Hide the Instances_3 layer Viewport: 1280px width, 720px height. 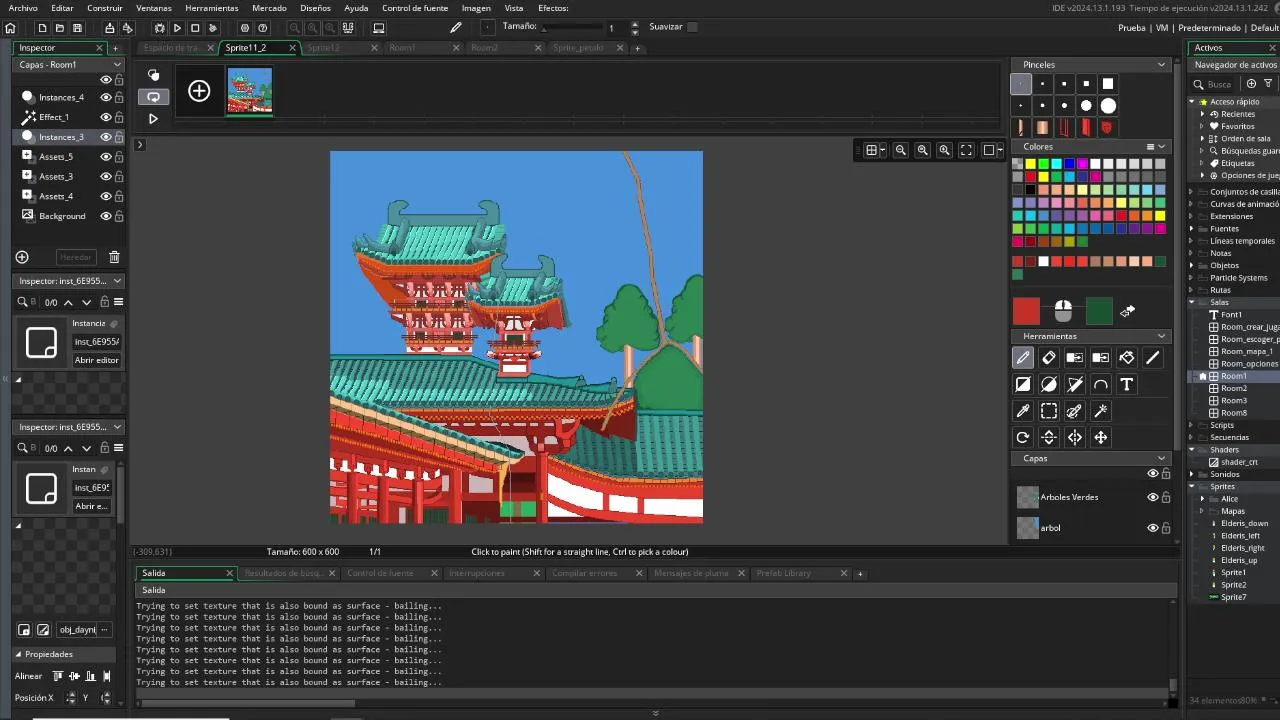pyautogui.click(x=105, y=136)
